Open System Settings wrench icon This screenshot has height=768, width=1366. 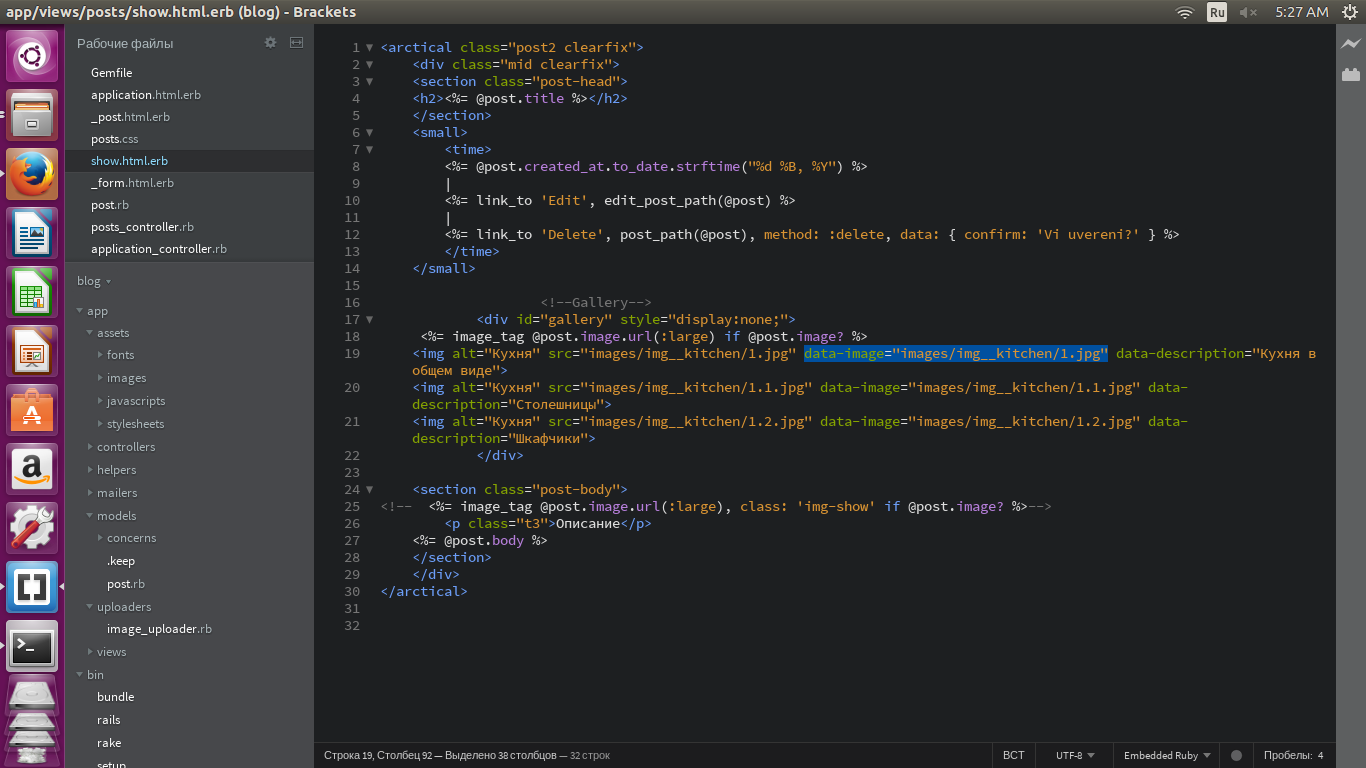(32, 528)
